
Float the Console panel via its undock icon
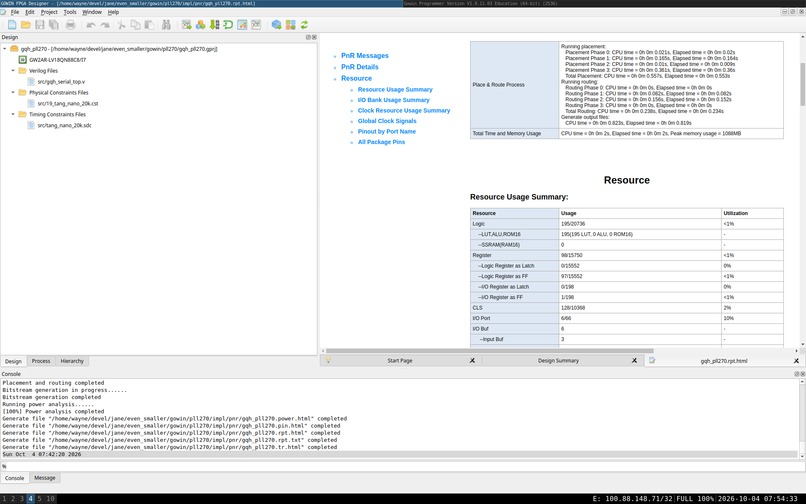click(x=797, y=374)
